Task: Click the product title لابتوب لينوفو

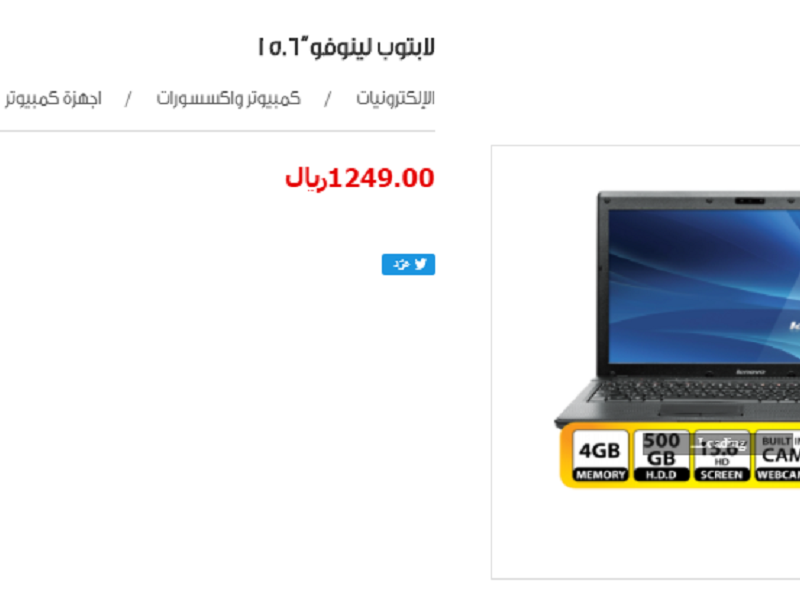Action: pos(347,47)
